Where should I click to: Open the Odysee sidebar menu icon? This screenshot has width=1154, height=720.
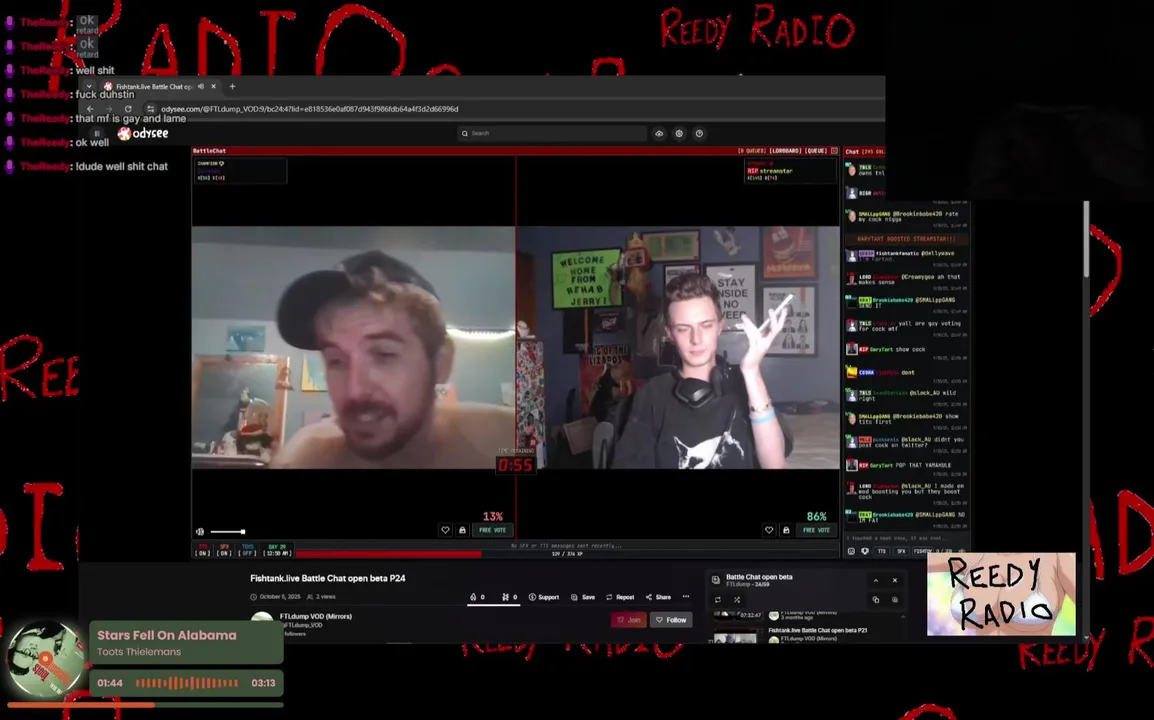coord(96,133)
